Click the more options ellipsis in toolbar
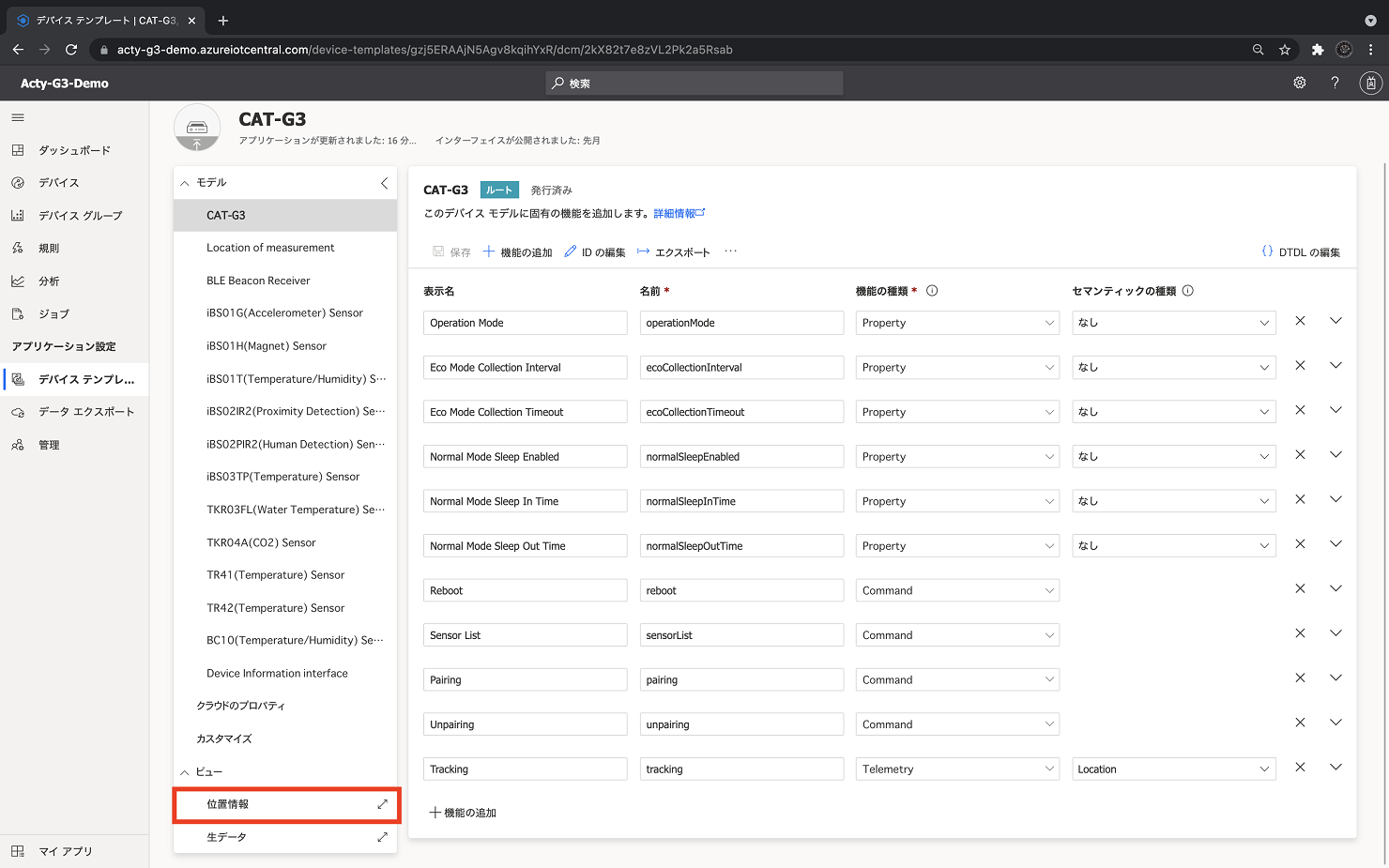Image resolution: width=1389 pixels, height=868 pixels. 731,251
